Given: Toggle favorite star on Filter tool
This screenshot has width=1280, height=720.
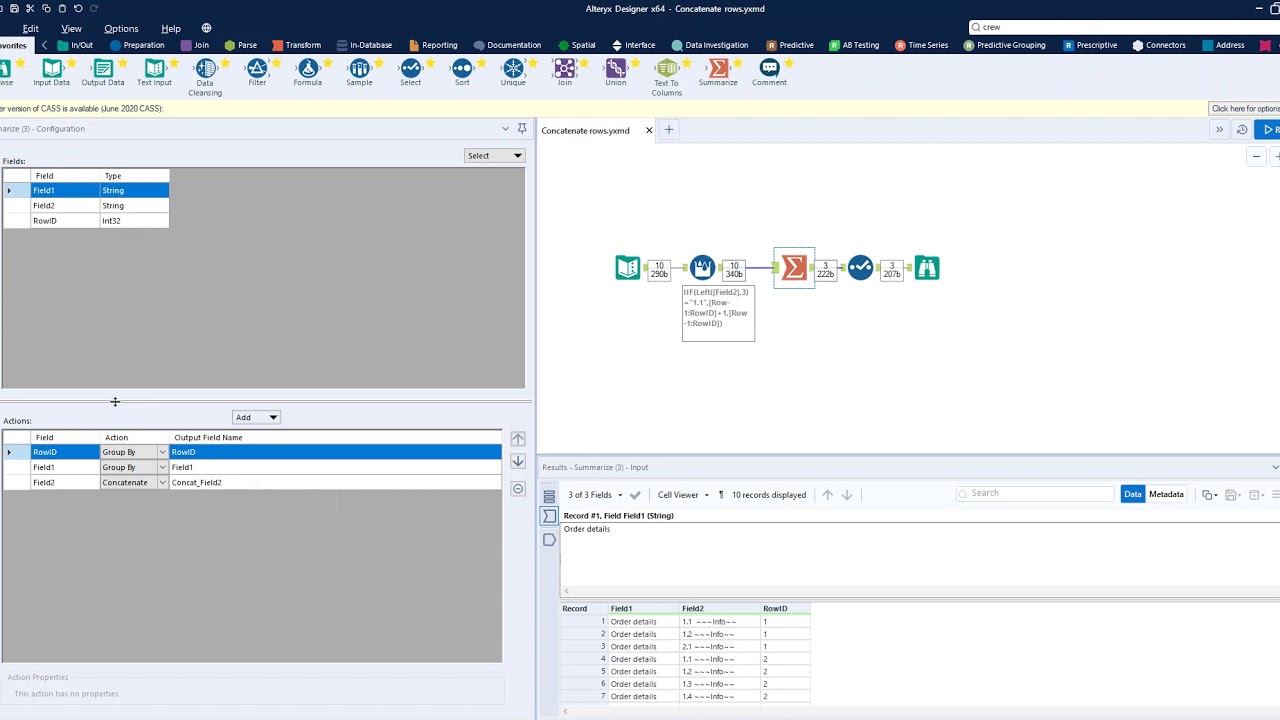Looking at the screenshot, I should (276, 64).
